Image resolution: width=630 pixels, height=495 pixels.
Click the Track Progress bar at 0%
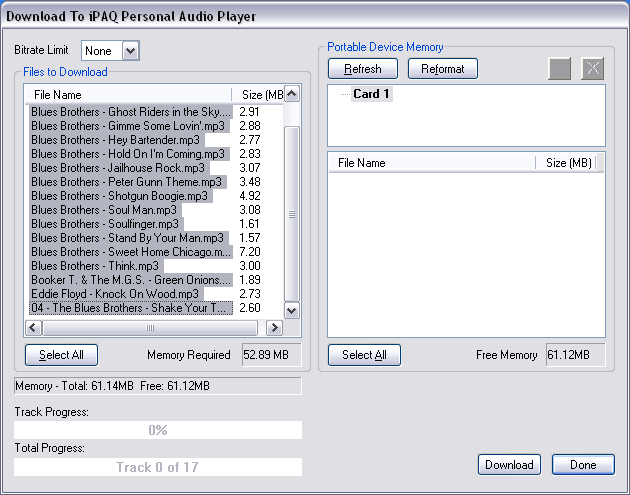click(x=158, y=430)
